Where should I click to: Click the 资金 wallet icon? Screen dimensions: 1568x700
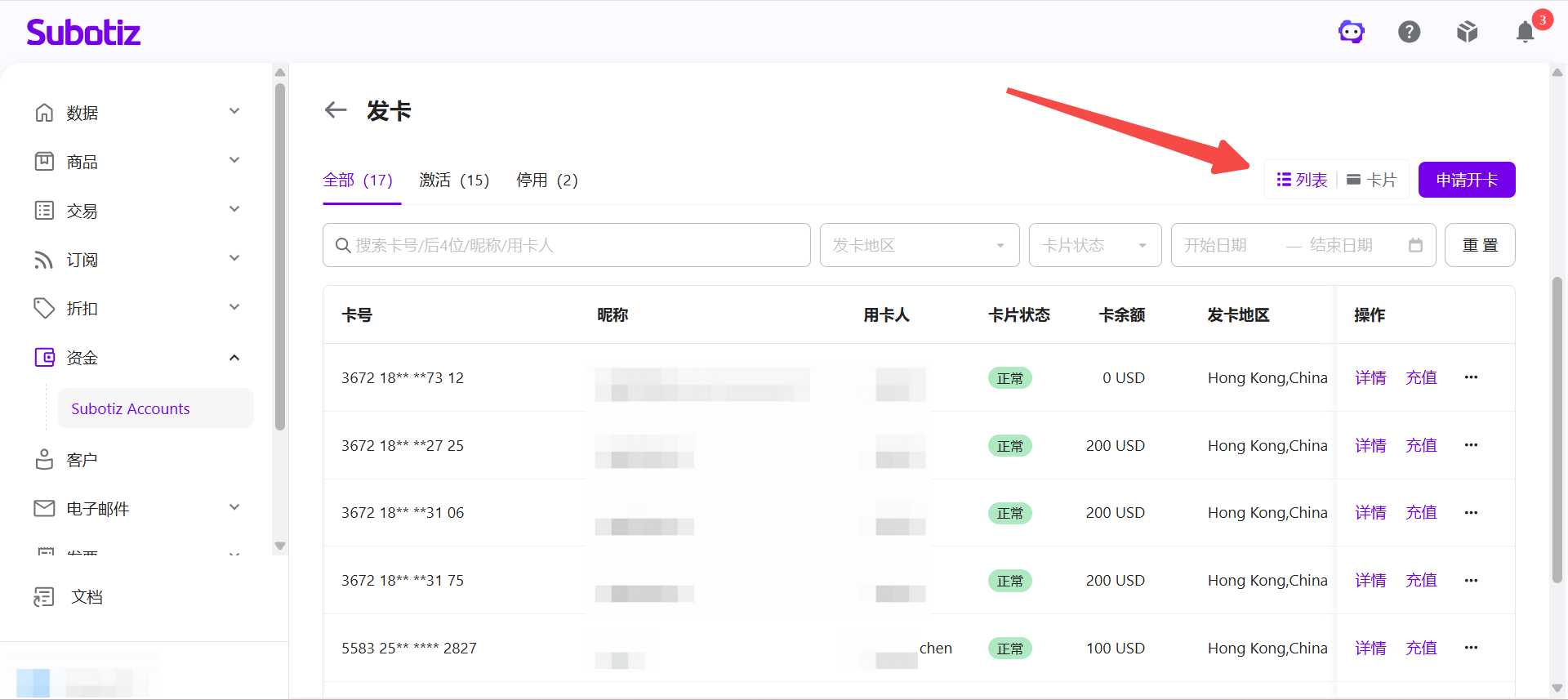44,357
